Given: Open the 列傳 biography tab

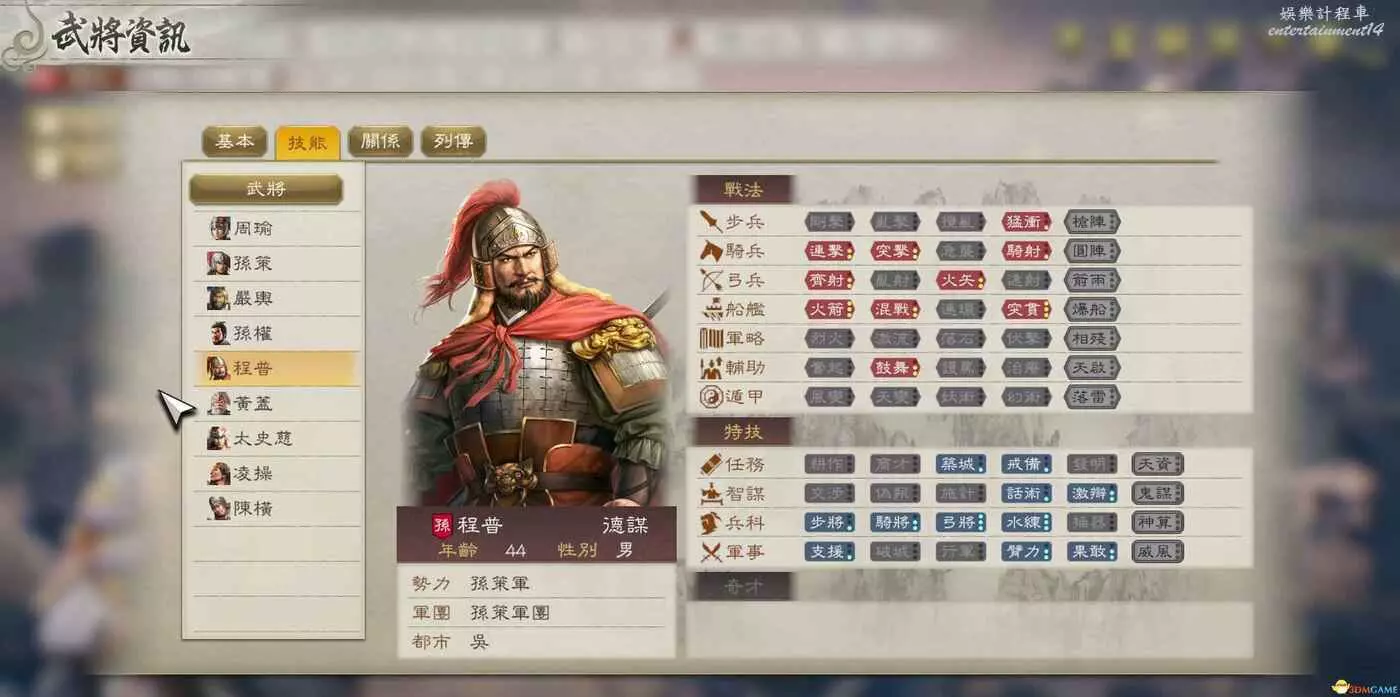Looking at the screenshot, I should pos(453,142).
